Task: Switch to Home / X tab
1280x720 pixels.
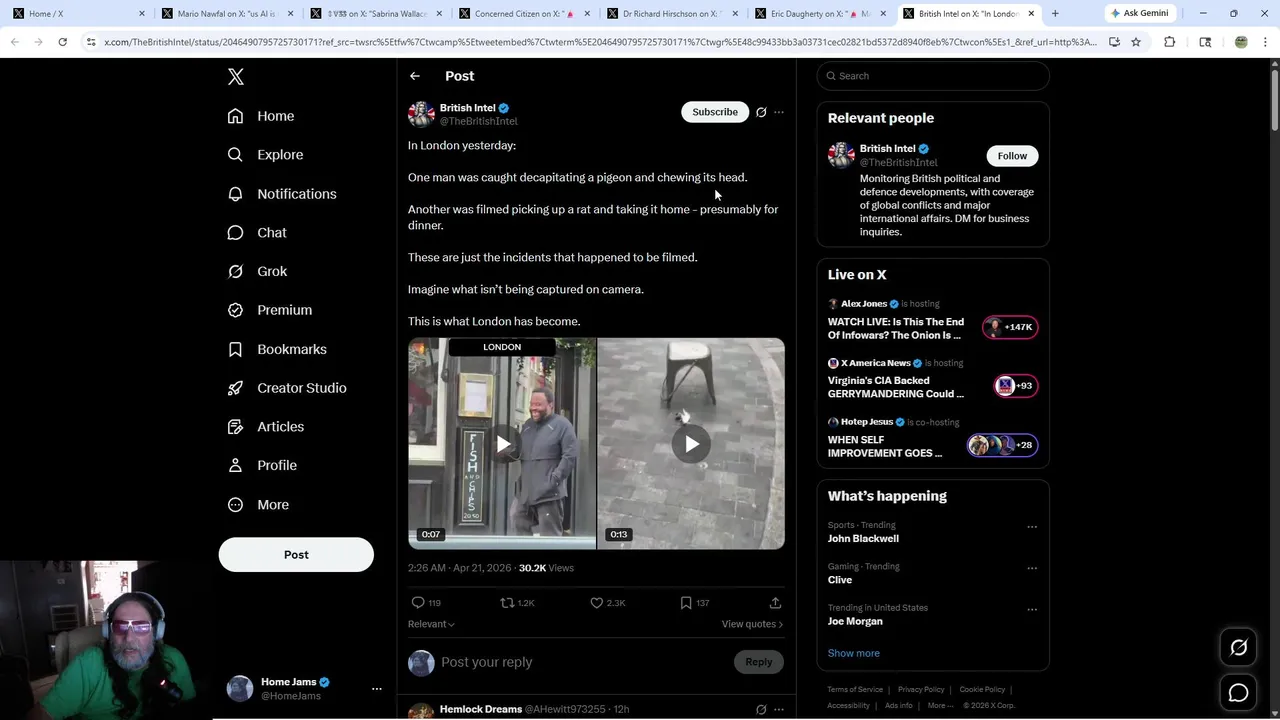Action: [80, 14]
